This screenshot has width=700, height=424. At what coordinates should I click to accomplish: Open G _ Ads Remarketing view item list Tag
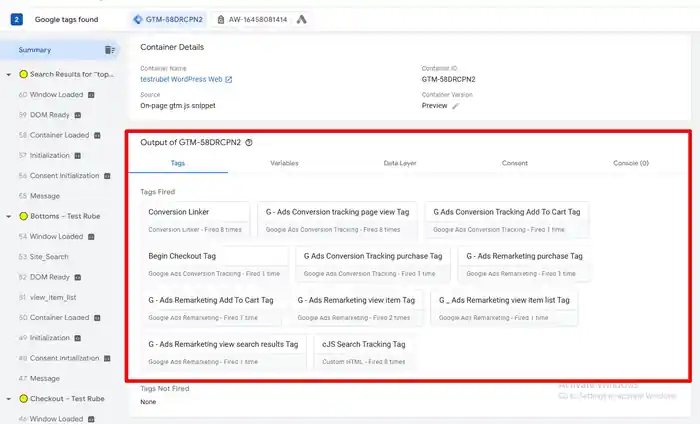point(504,308)
